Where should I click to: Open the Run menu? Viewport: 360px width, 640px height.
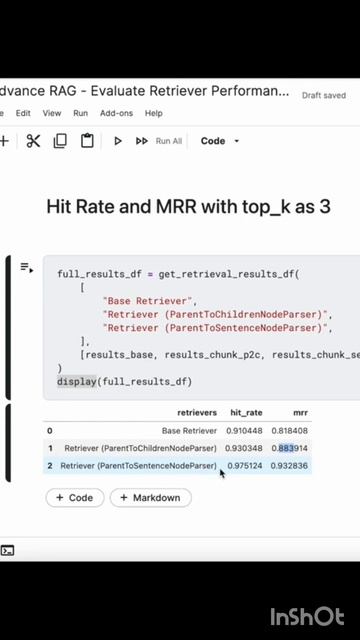(80, 113)
